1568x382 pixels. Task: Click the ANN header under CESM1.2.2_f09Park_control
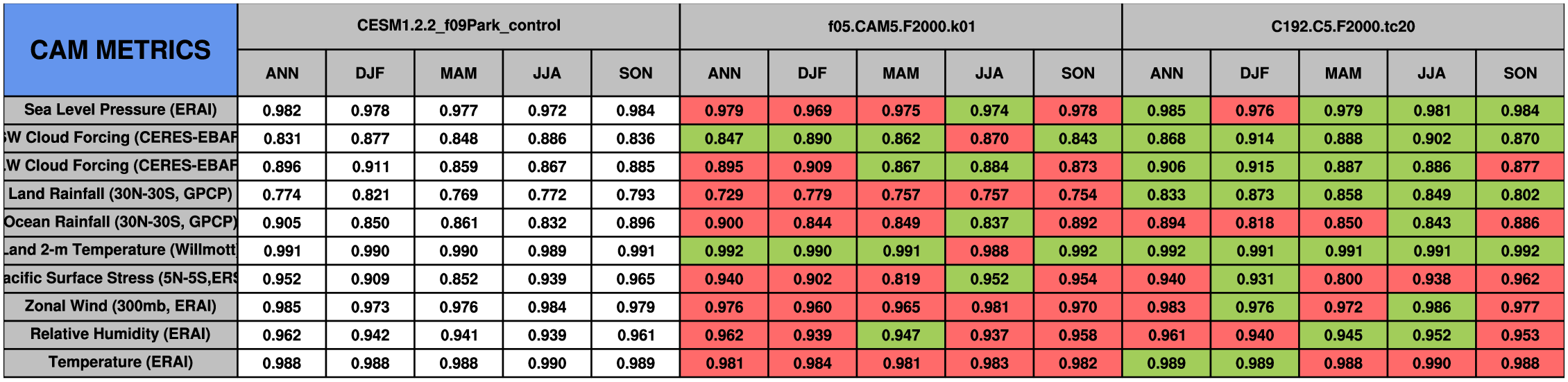click(x=282, y=73)
